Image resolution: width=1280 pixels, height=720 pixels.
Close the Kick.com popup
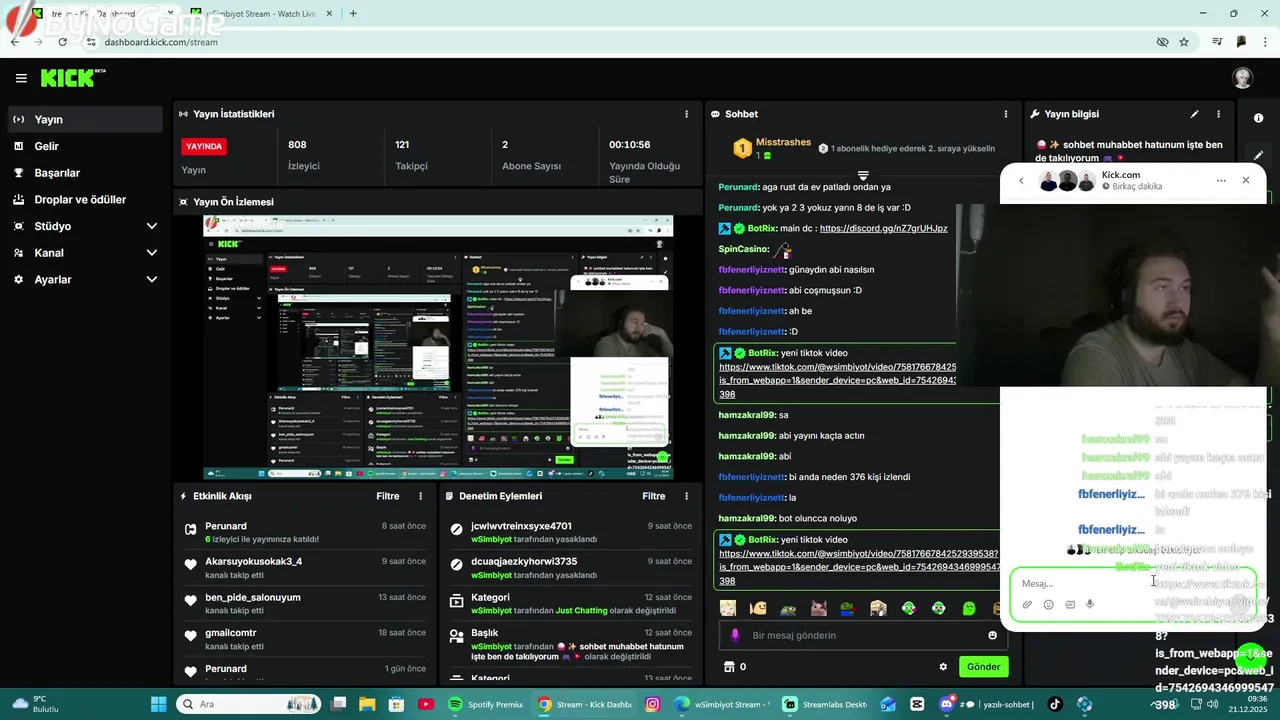pyautogui.click(x=1246, y=181)
